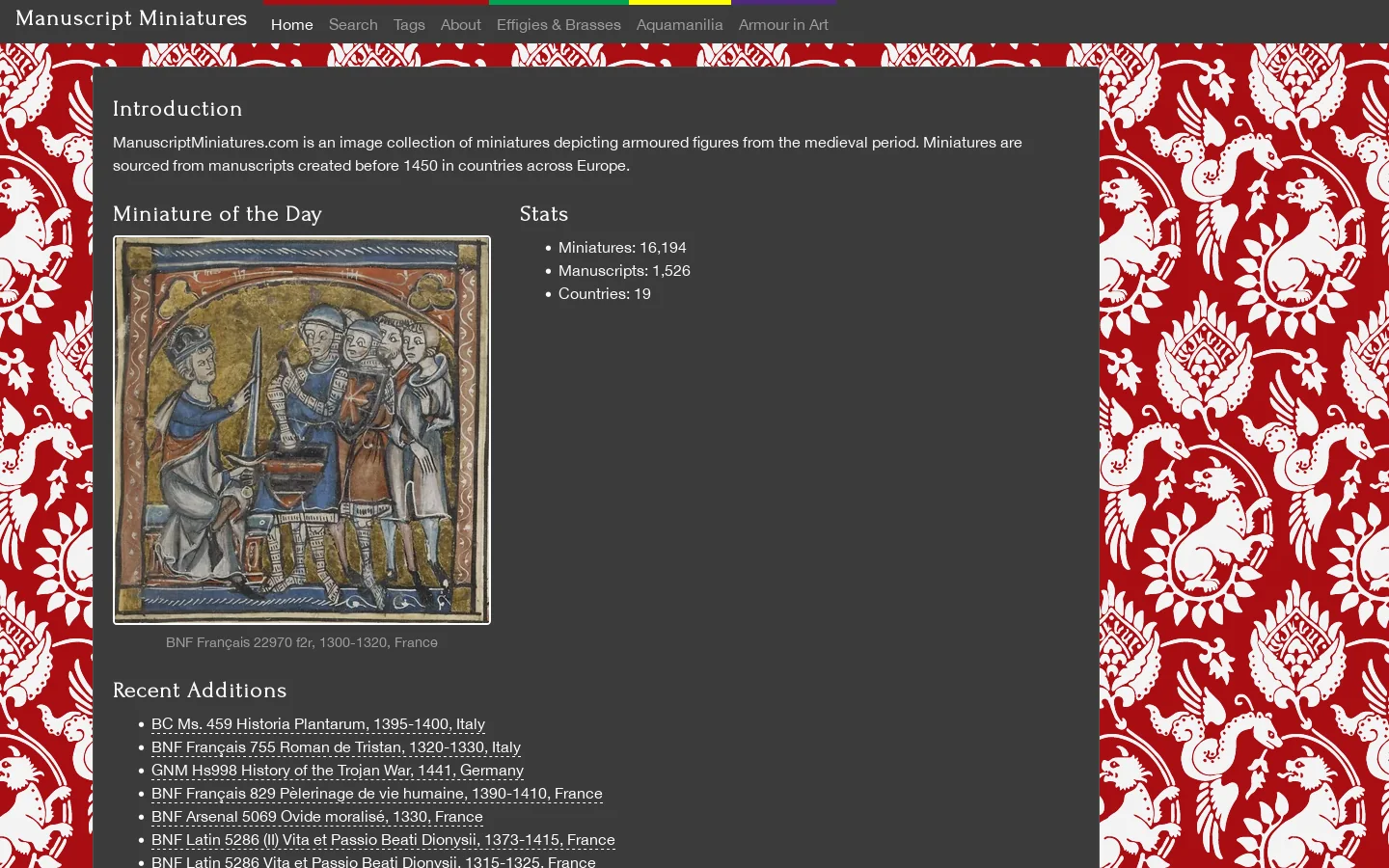Open the Armour in Art link
The width and height of the screenshot is (1389, 868).
783,24
